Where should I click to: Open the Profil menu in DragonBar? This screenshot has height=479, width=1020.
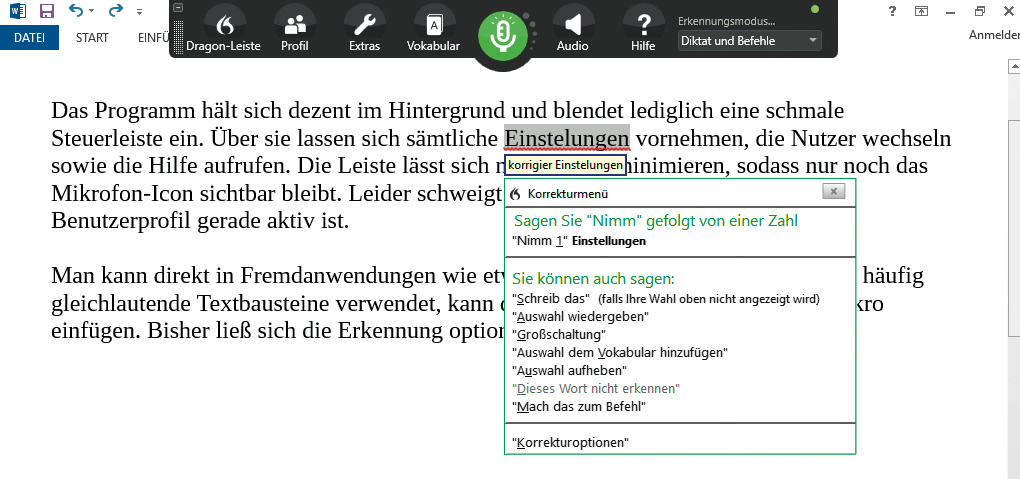[295, 30]
